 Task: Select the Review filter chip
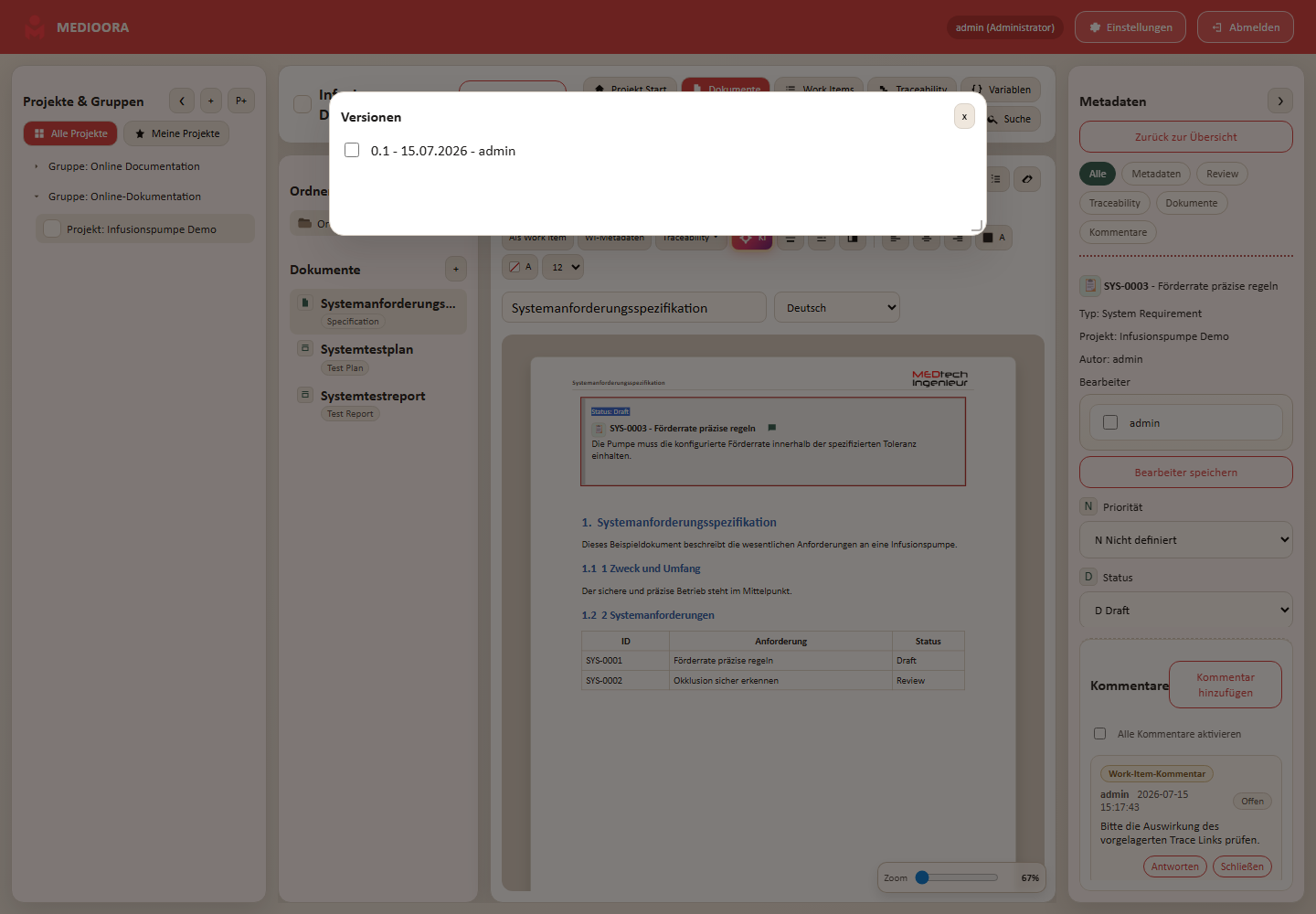point(1222,174)
